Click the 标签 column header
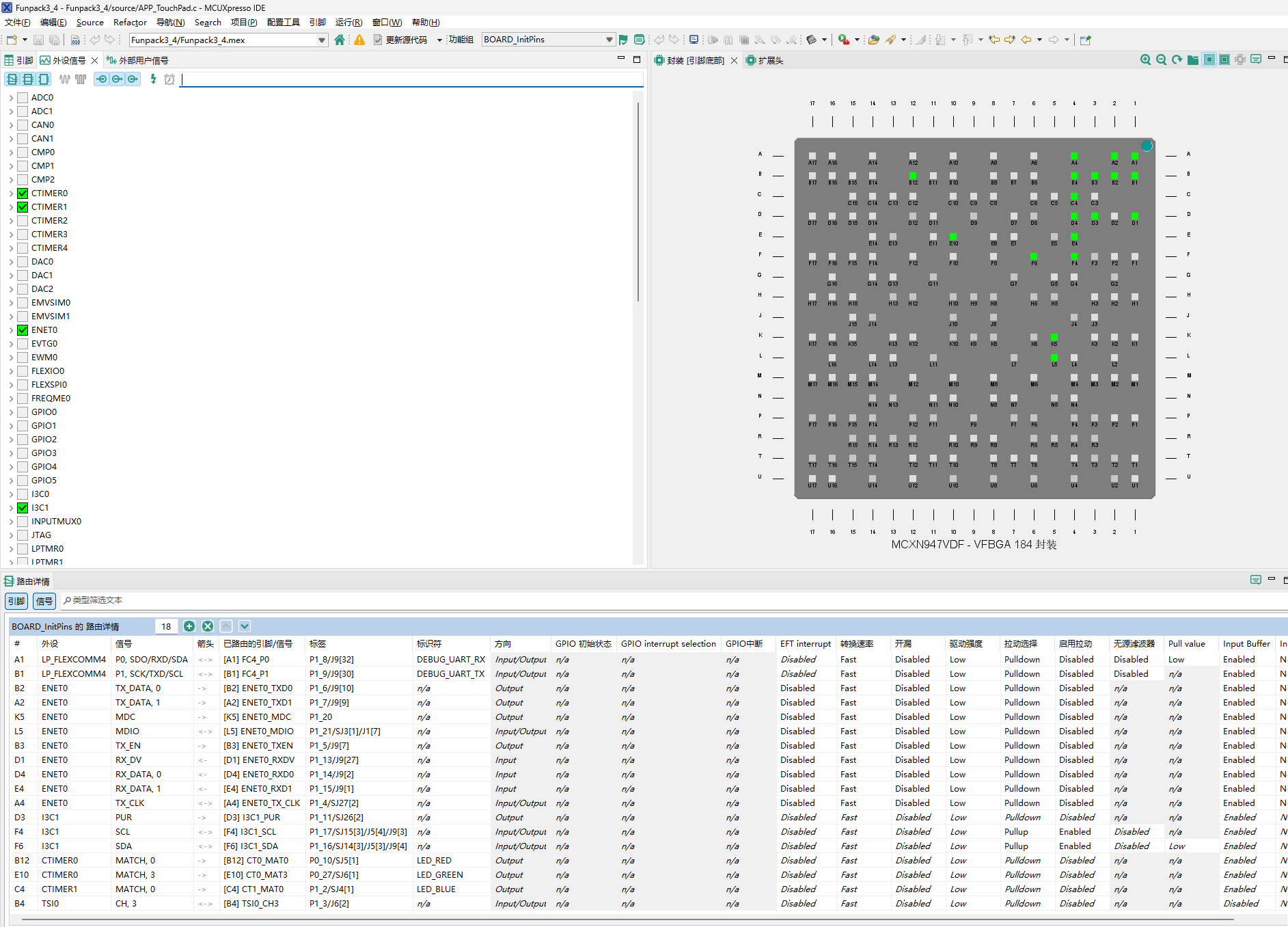This screenshot has height=927, width=1288. pos(358,644)
